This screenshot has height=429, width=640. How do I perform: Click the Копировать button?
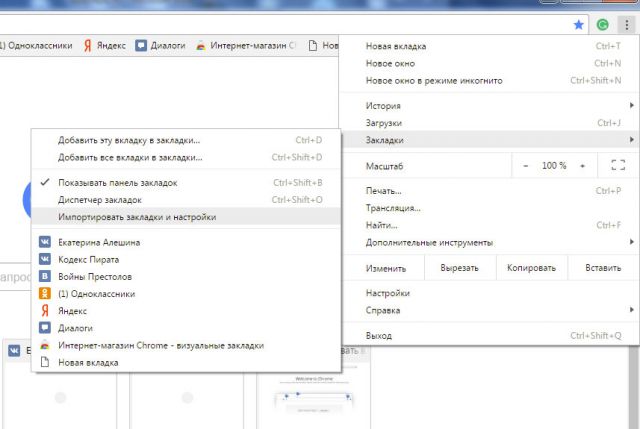(531, 268)
